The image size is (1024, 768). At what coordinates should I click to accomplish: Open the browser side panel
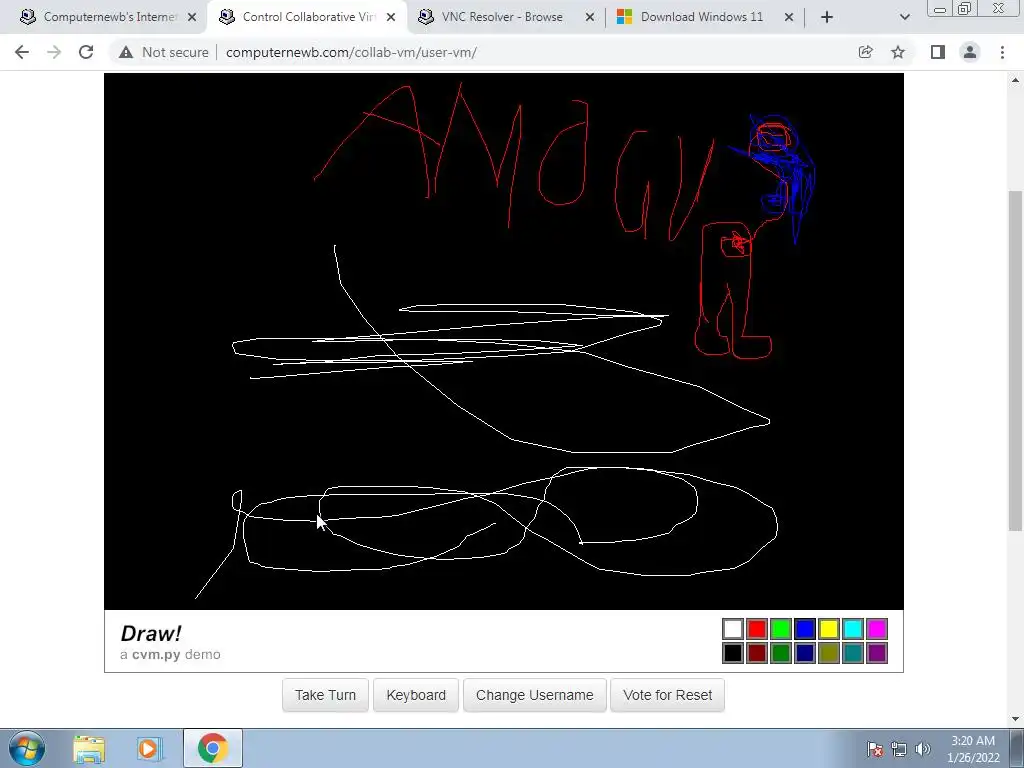[x=938, y=52]
